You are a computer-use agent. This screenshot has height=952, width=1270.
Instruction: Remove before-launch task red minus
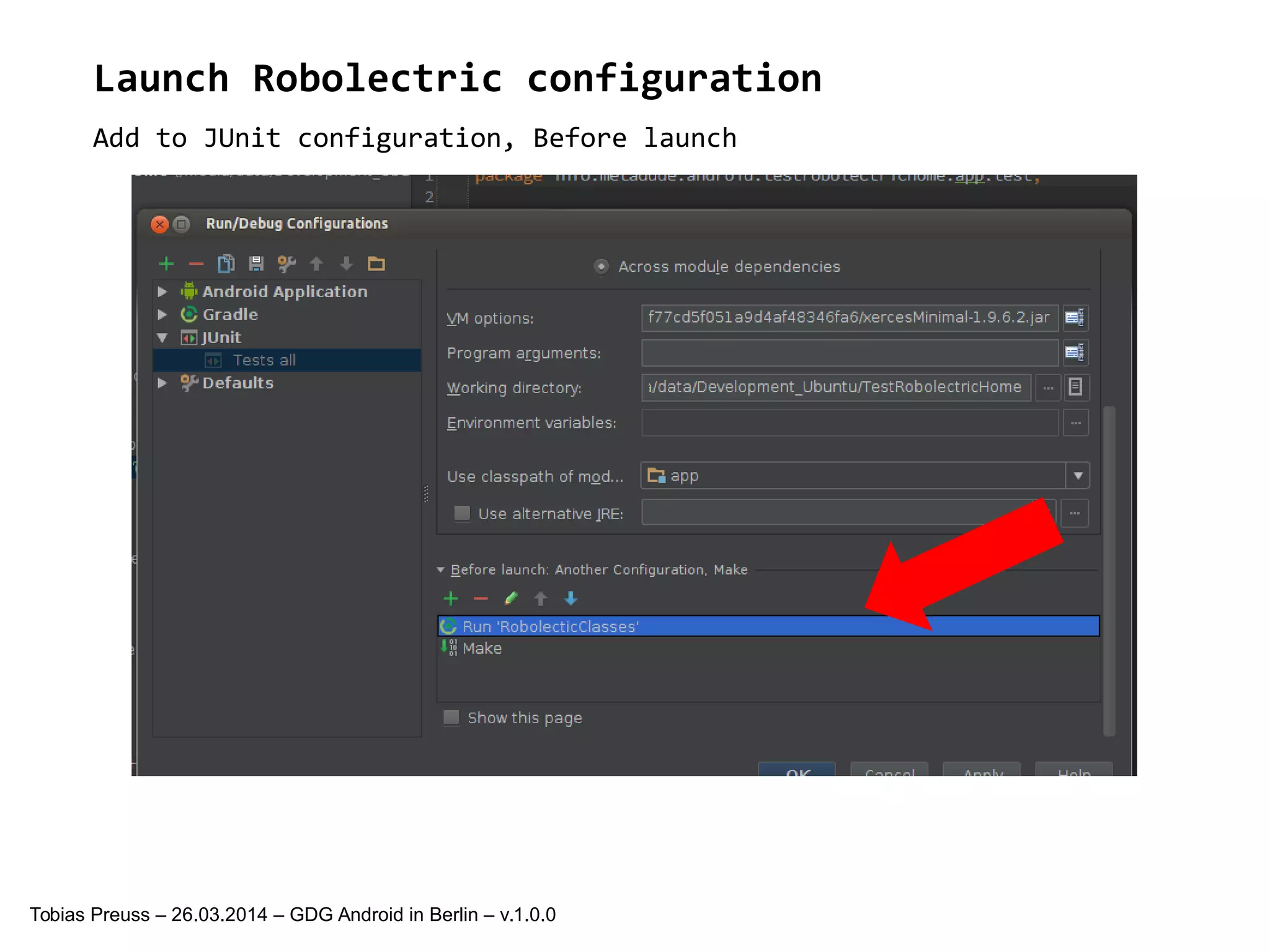click(481, 598)
